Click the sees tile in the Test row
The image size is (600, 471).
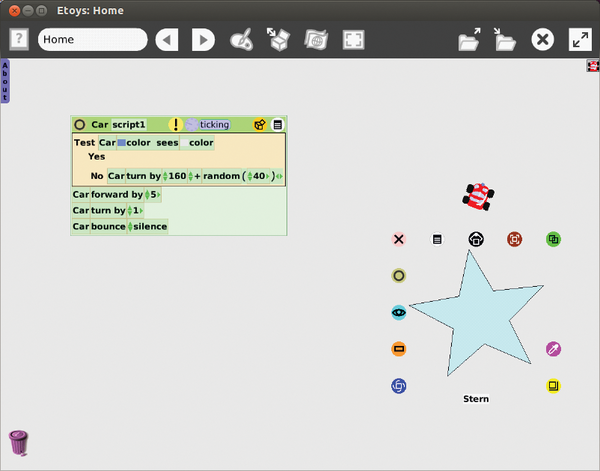[x=167, y=143]
